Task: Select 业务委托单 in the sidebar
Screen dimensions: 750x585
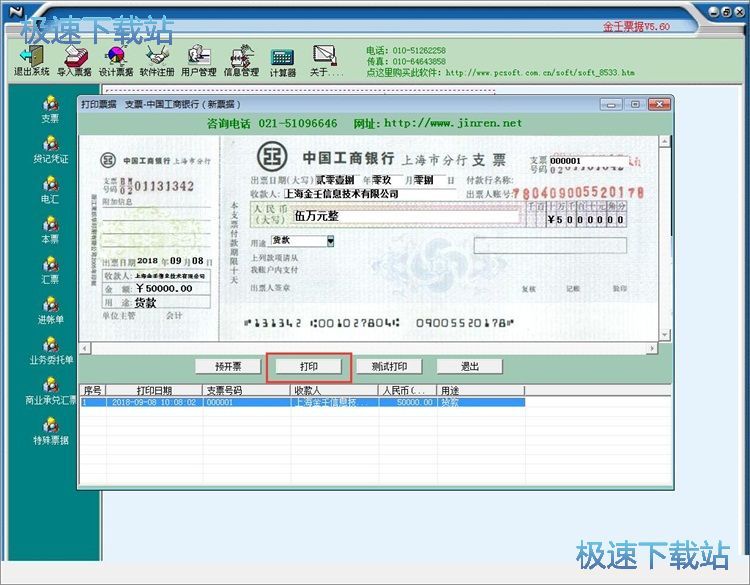Action: (x=51, y=351)
